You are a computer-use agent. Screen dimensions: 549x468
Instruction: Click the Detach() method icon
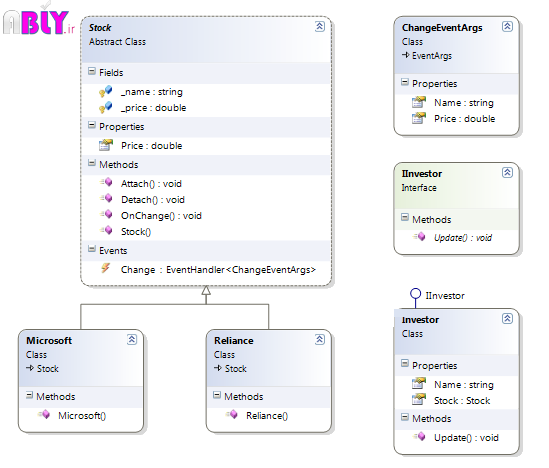point(106,198)
